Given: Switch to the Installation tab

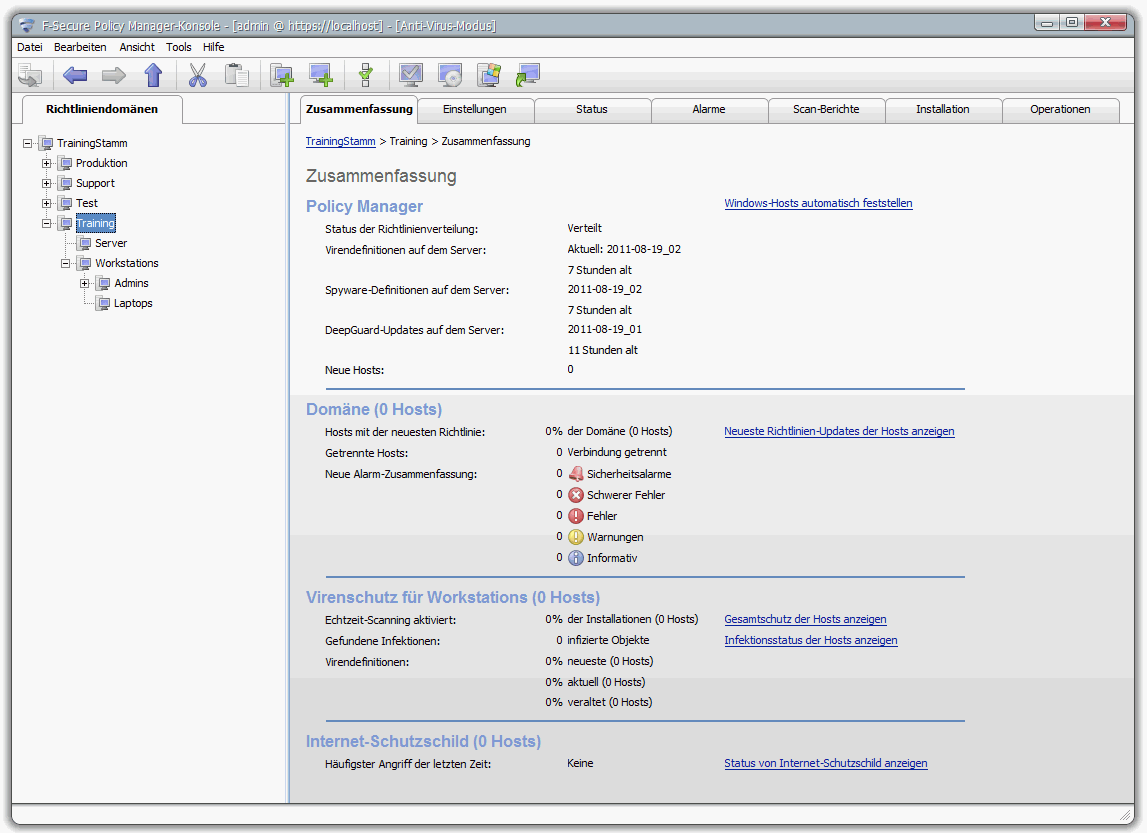Looking at the screenshot, I should (943, 110).
